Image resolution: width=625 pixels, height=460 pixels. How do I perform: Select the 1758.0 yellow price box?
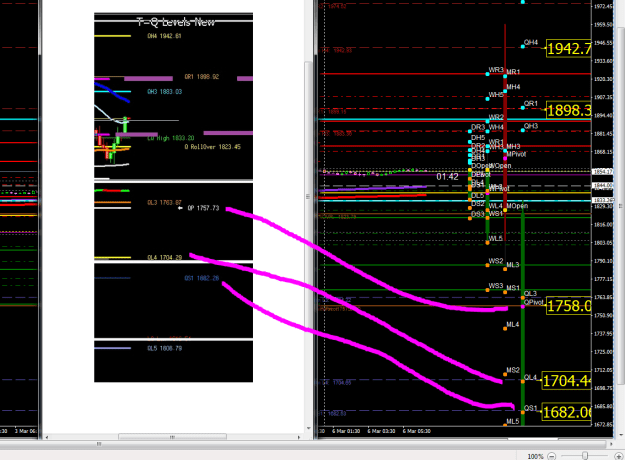(568, 306)
